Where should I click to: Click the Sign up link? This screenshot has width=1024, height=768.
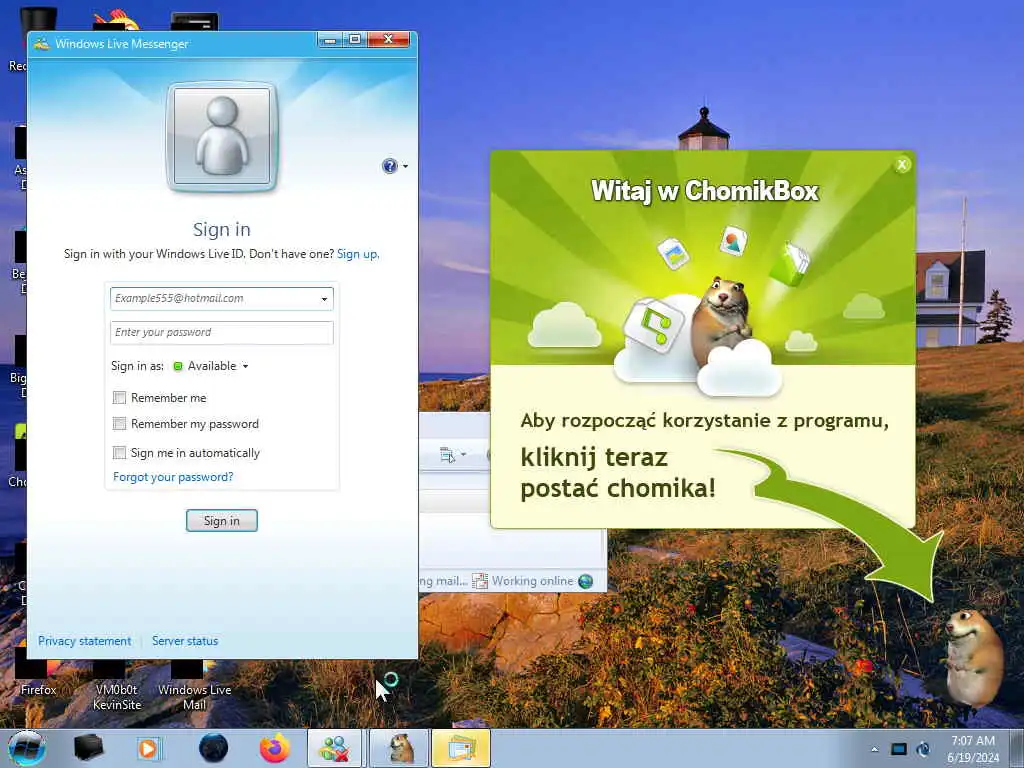click(x=357, y=254)
